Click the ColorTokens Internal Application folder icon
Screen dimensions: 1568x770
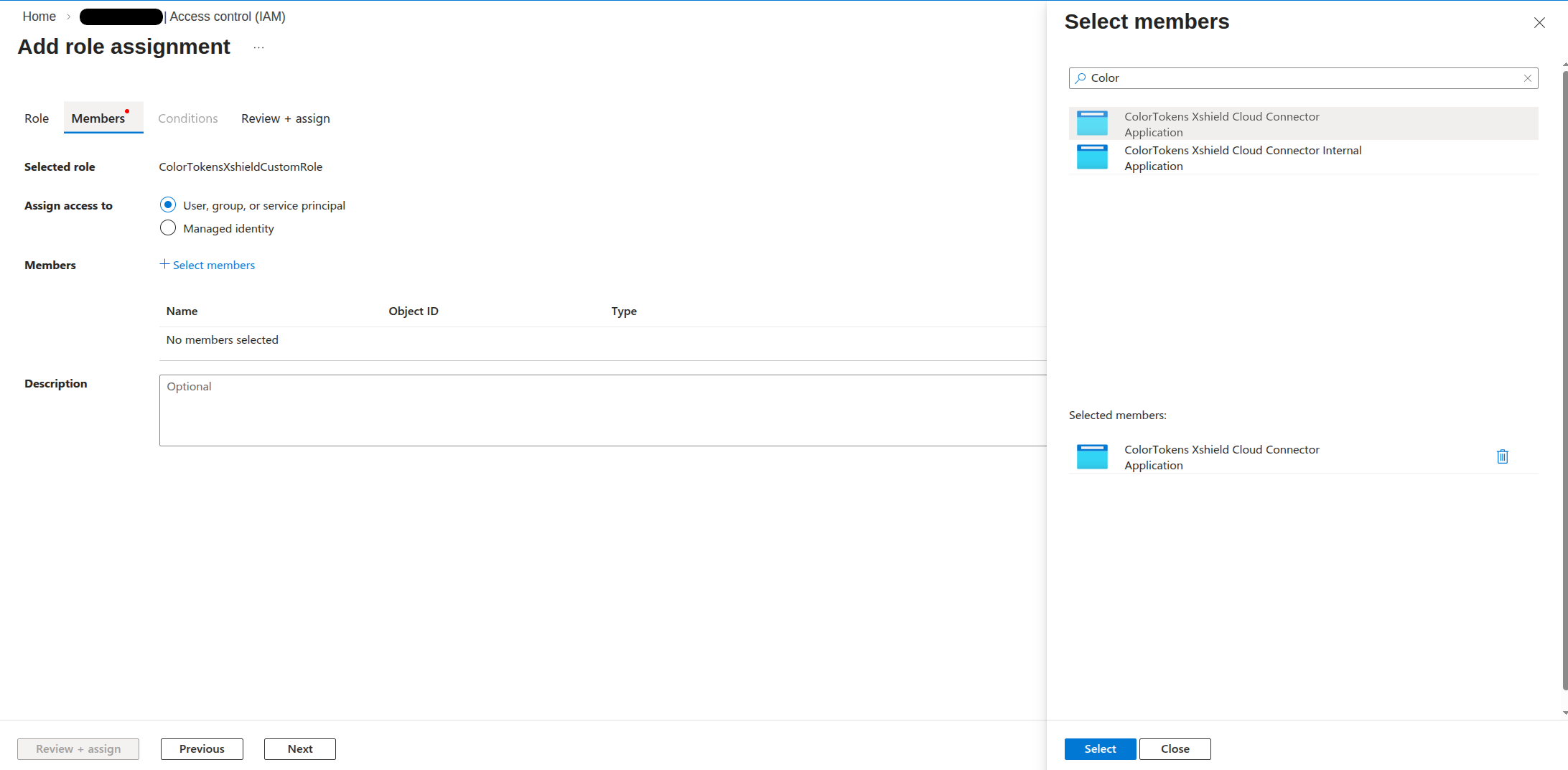pyautogui.click(x=1092, y=157)
